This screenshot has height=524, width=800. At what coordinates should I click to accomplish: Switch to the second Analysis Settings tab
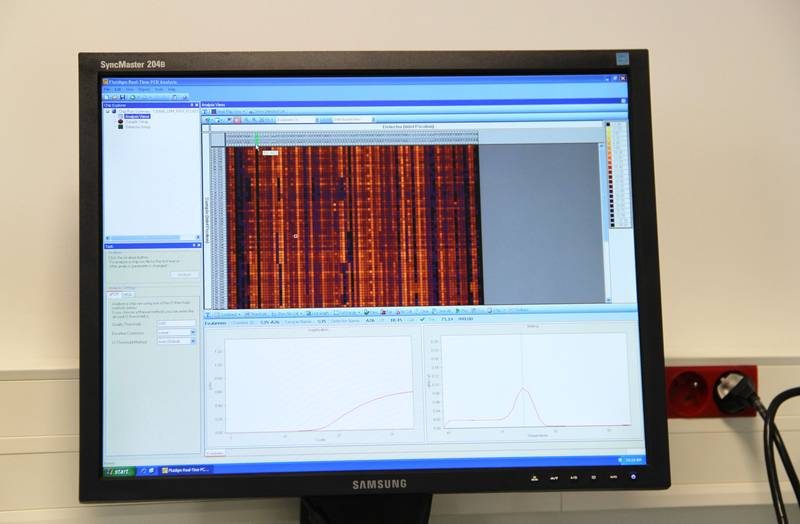click(x=125, y=294)
